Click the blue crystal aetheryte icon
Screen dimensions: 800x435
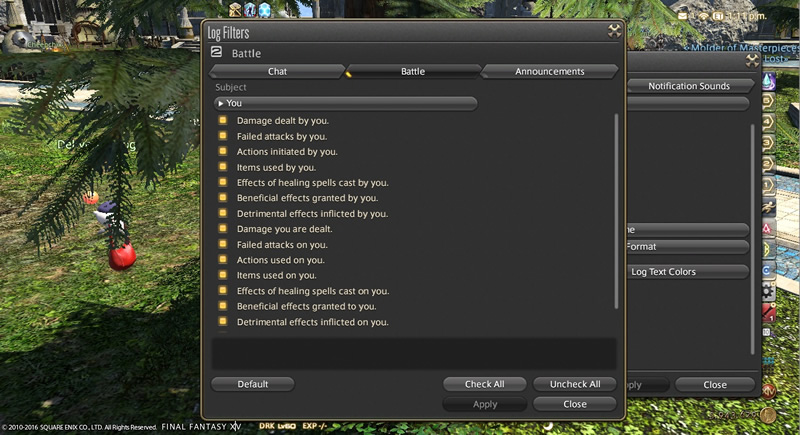[x=768, y=81]
